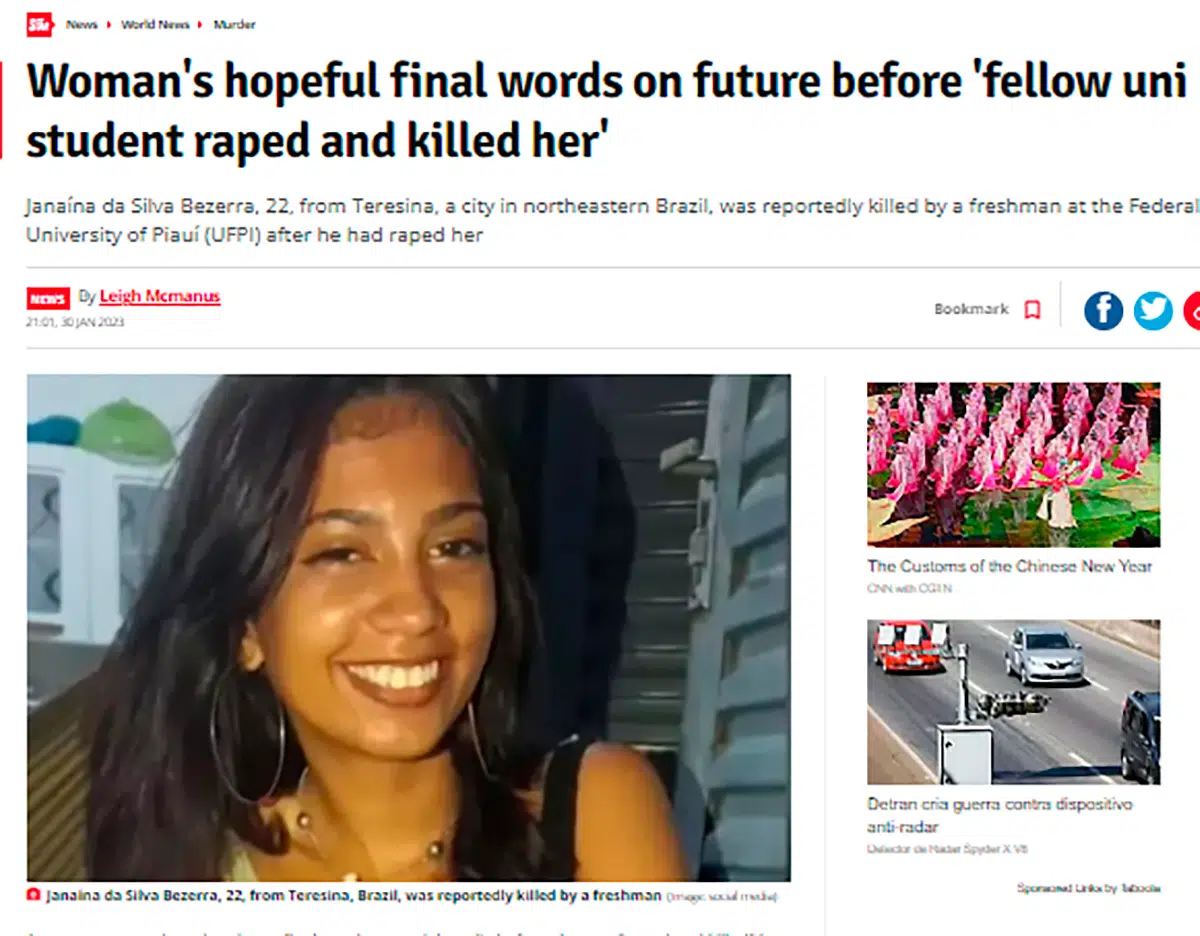The width and height of the screenshot is (1200, 936).
Task: Click the Daily Star logo icon
Action: (x=39, y=24)
